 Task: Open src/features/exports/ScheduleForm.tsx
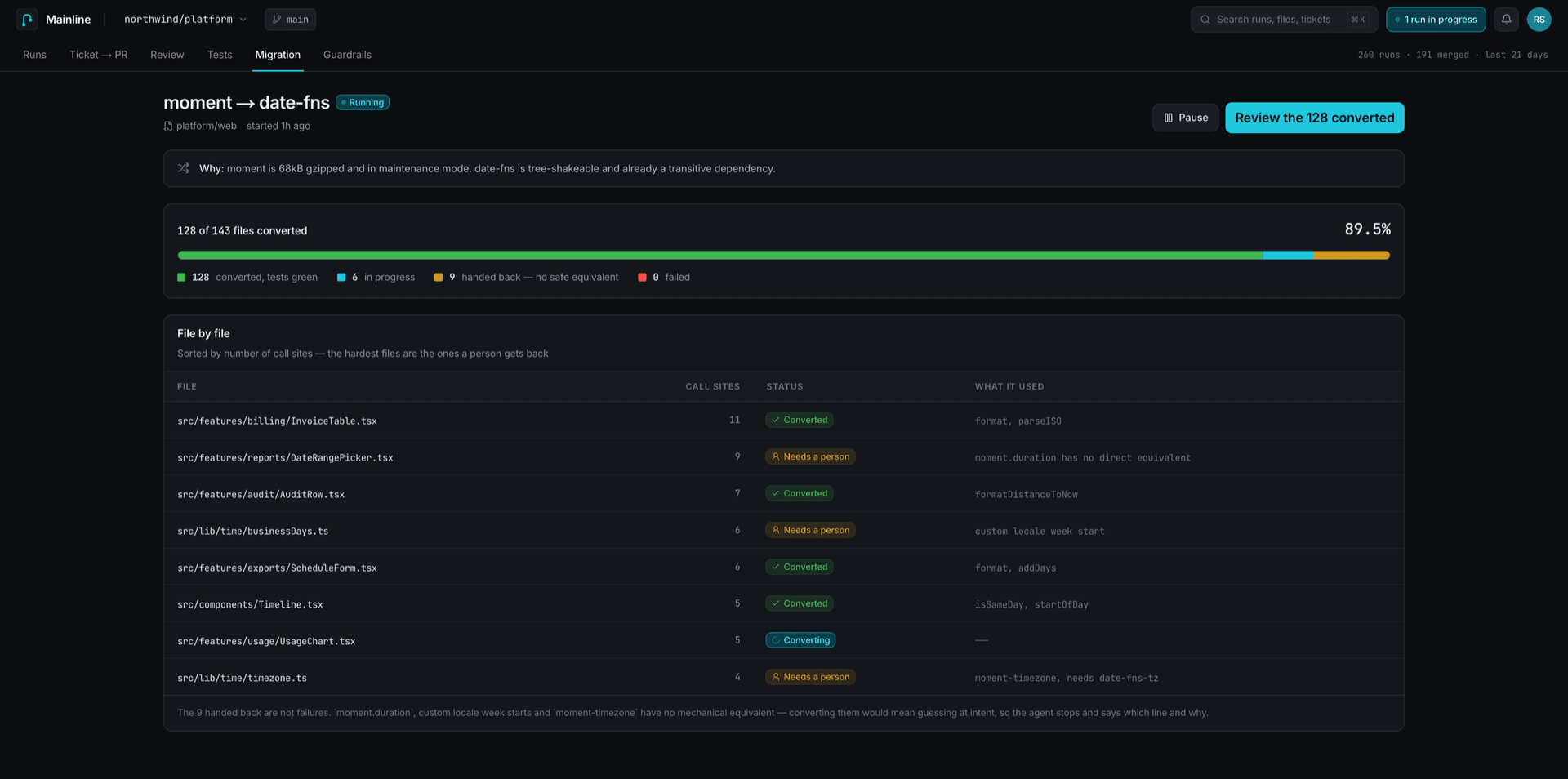click(277, 568)
